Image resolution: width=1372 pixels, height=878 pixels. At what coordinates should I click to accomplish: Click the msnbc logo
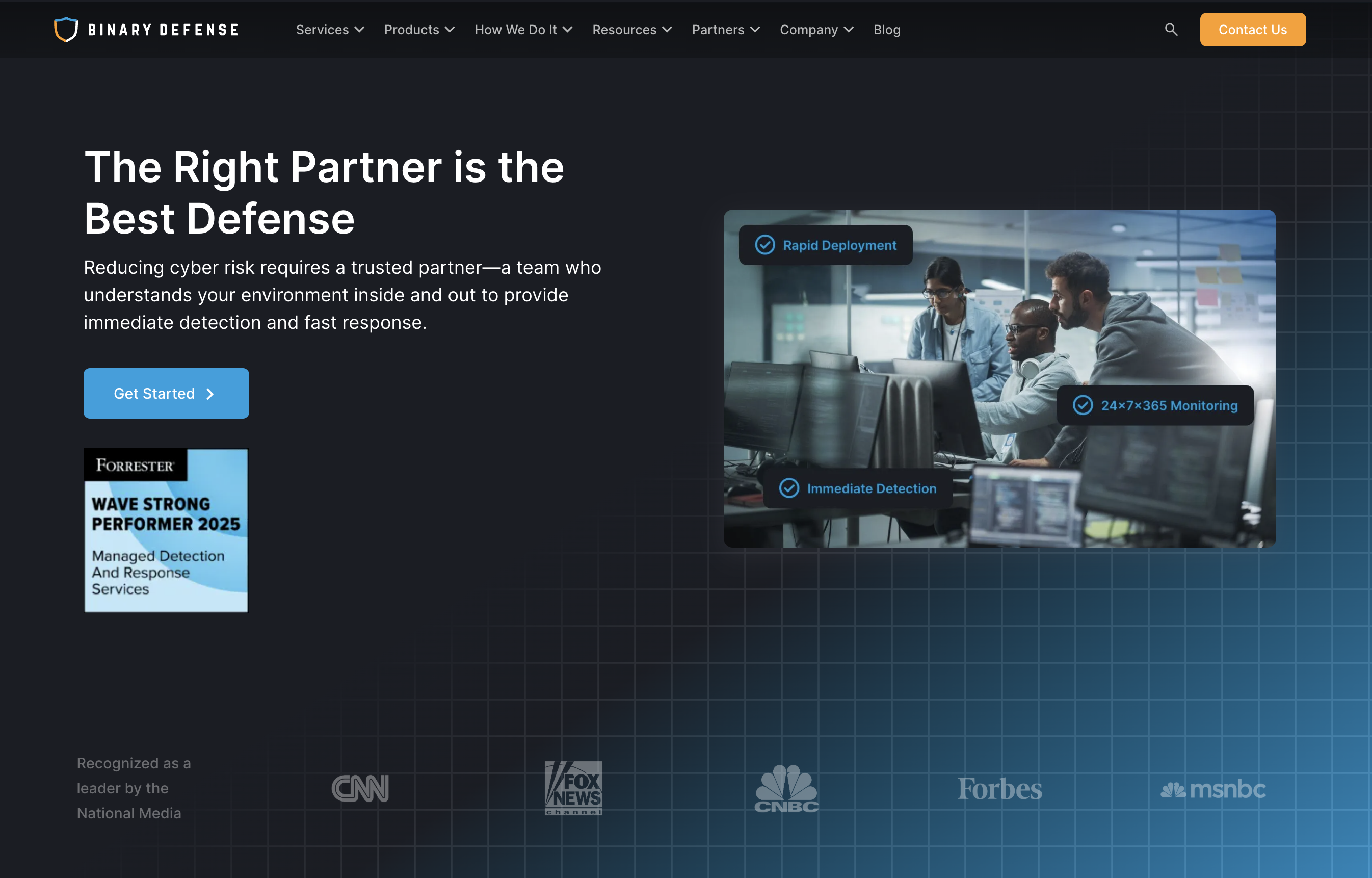[x=1213, y=789]
